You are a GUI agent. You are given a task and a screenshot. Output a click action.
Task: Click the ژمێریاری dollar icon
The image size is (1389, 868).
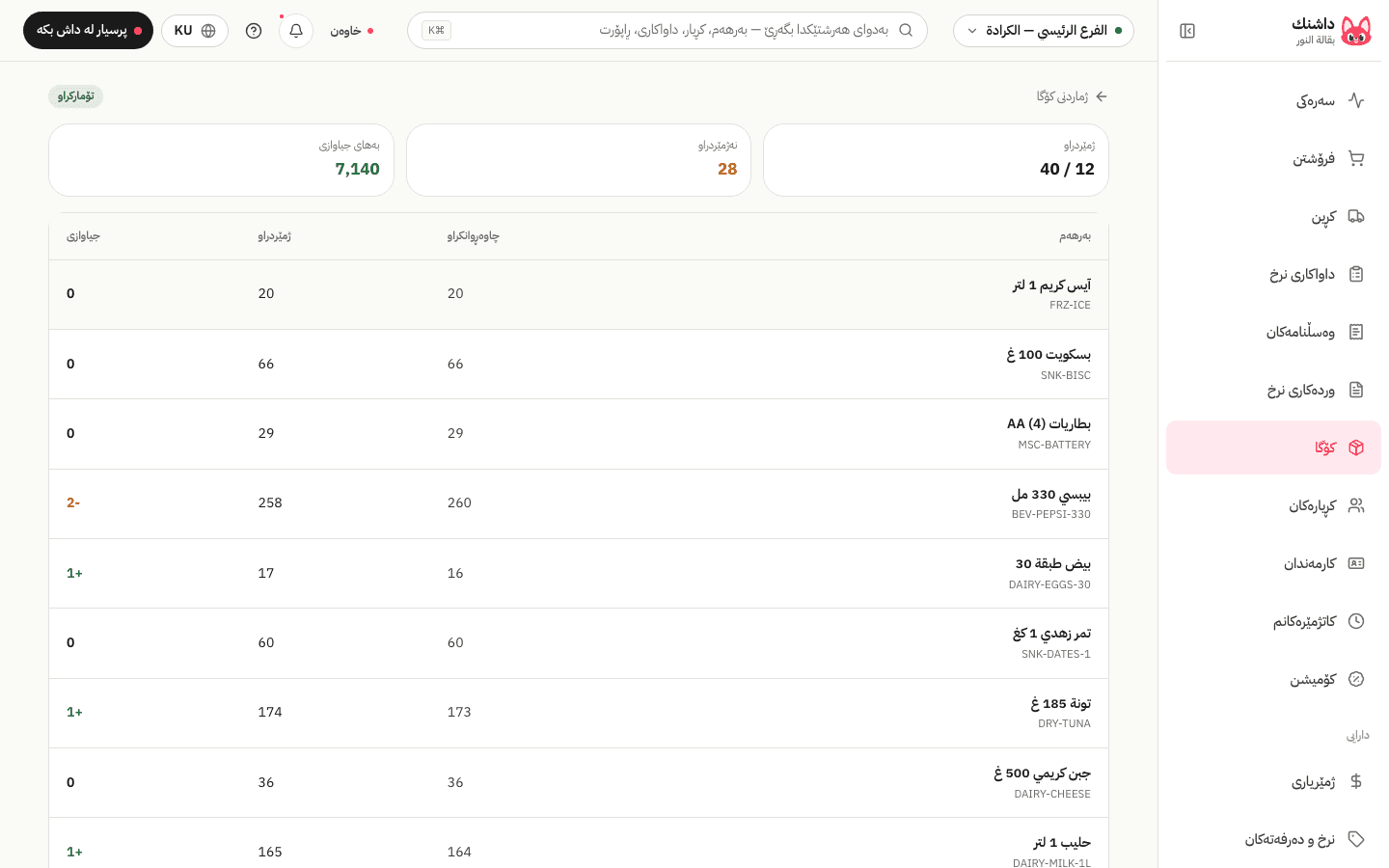tap(1356, 781)
